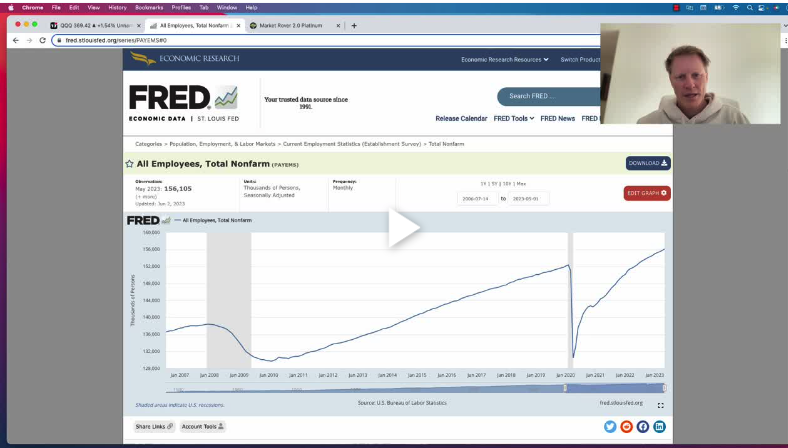Open Population, Employment, & Labor Markets breadcrumb
788x448 pixels.
(222, 144)
